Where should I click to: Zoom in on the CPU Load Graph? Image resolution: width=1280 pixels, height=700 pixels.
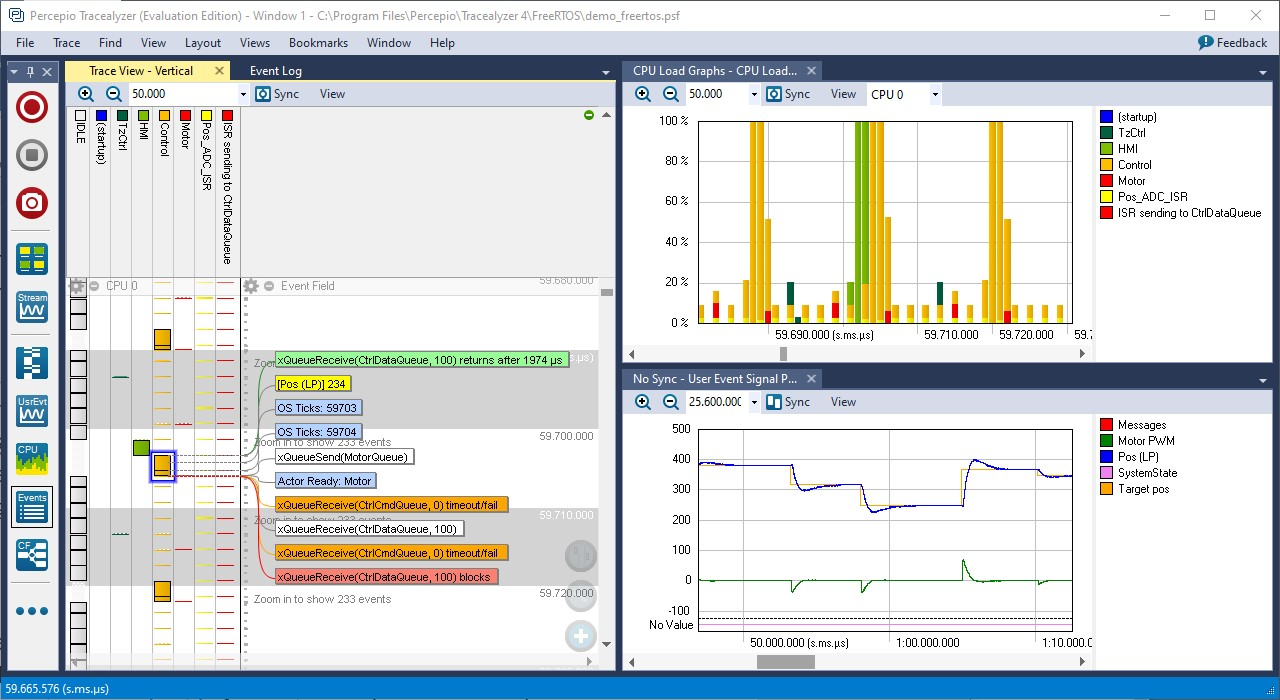pos(643,94)
